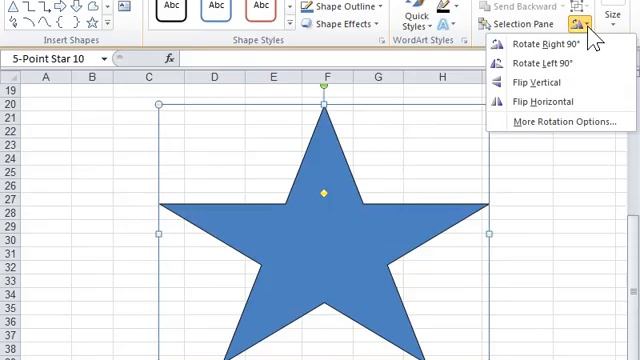Choose Flip Vertical from rotate menu
The image size is (640, 360).
[562, 82]
